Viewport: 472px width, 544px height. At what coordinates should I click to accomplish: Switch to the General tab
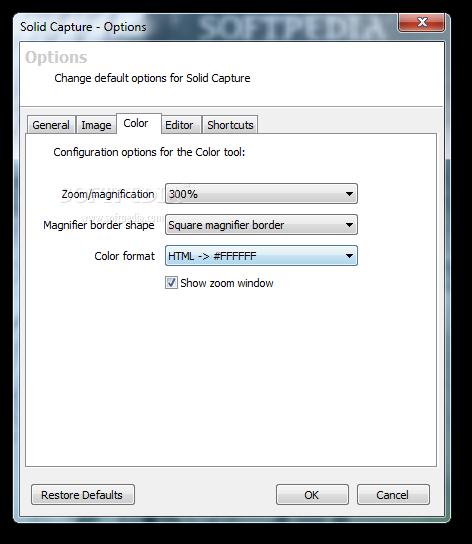tap(51, 125)
